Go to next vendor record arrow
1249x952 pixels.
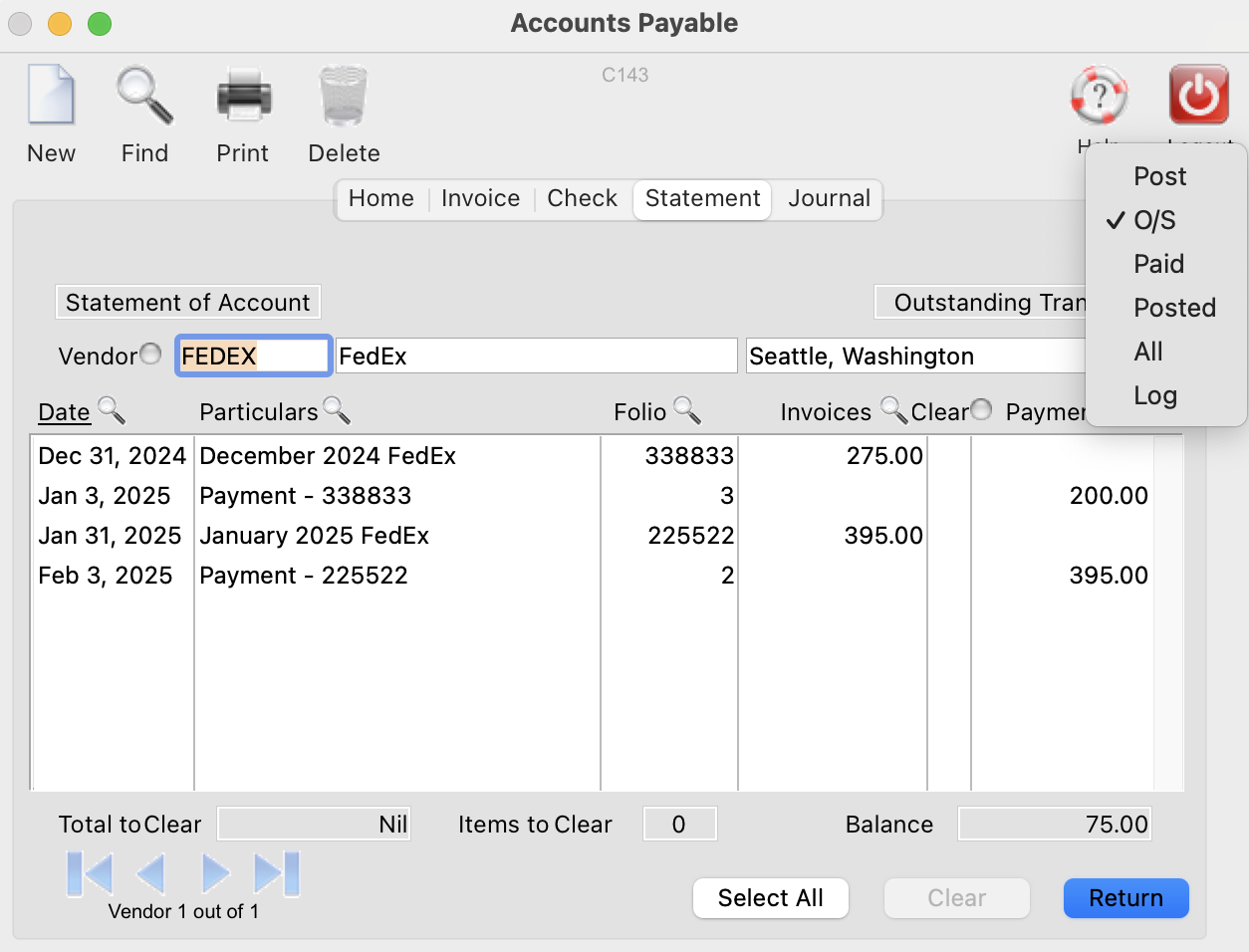215,874
